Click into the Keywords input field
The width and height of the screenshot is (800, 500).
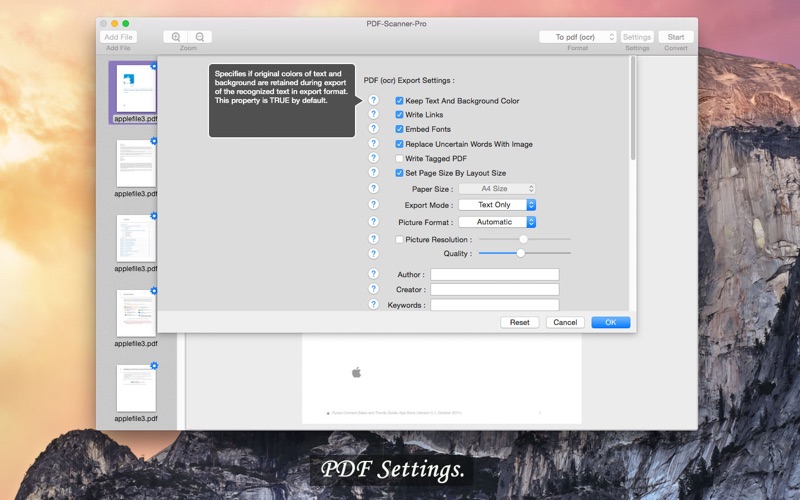(x=494, y=305)
